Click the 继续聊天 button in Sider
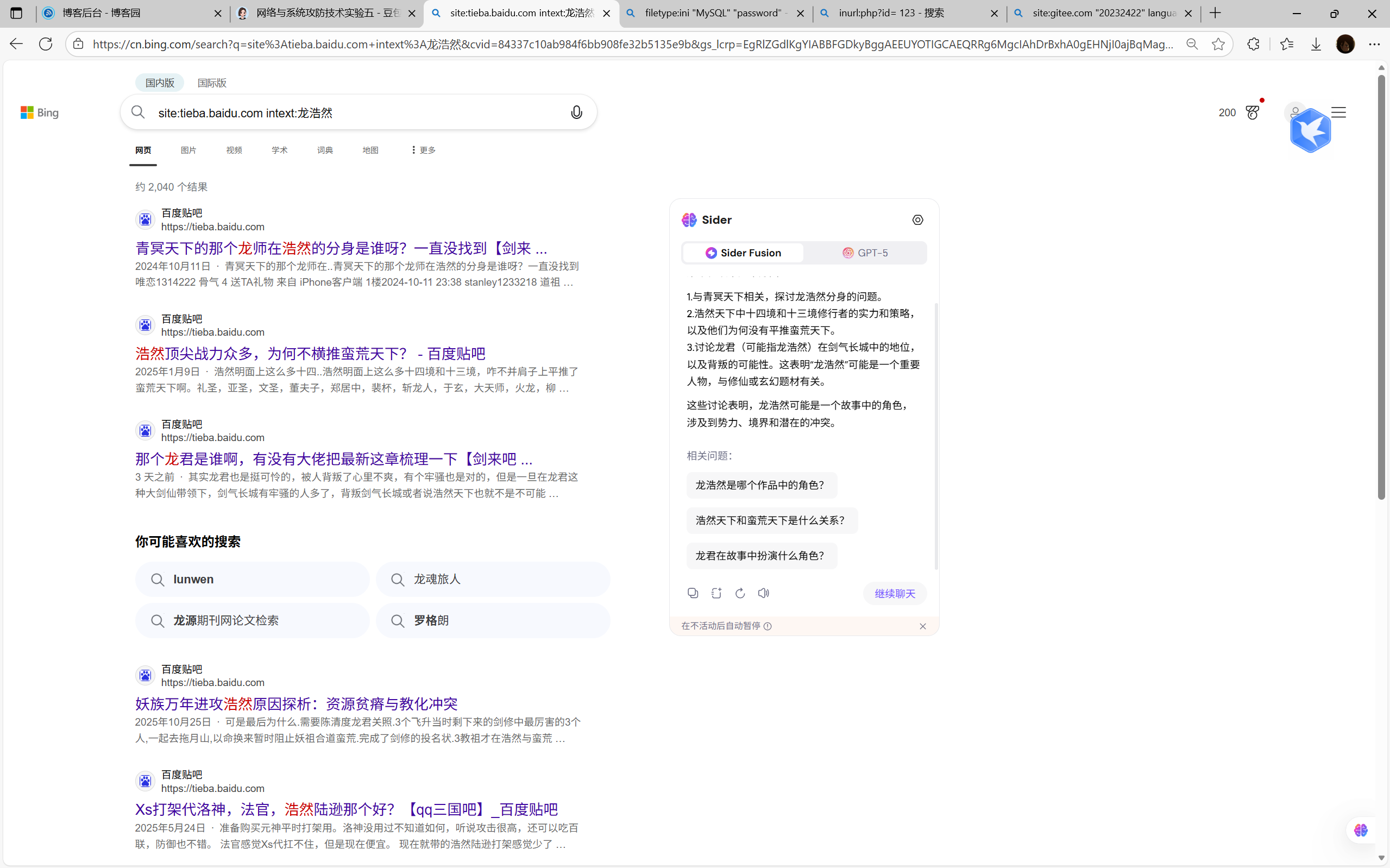 tap(894, 593)
